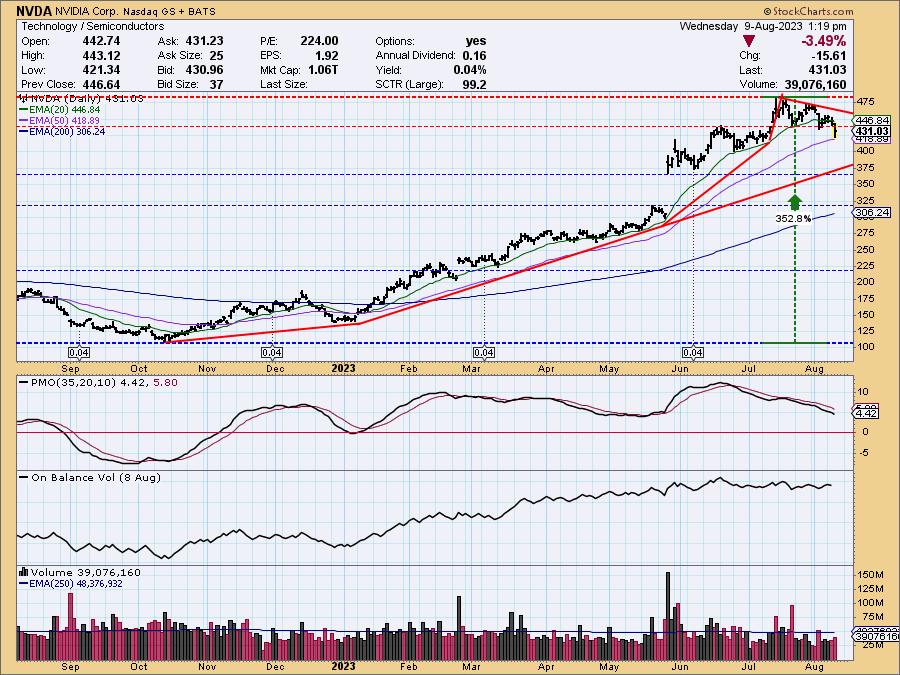Click the 352.8% gain annotation
The width and height of the screenshot is (900, 675).
[x=793, y=218]
